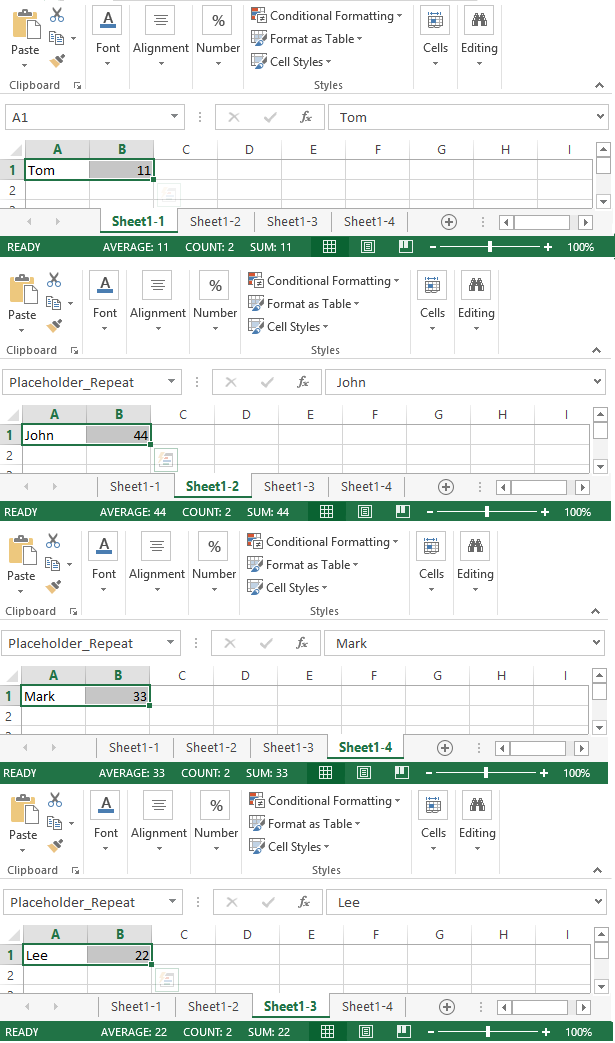Click cancel X icon beside John formula bar
The image size is (615, 1043).
[231, 382]
